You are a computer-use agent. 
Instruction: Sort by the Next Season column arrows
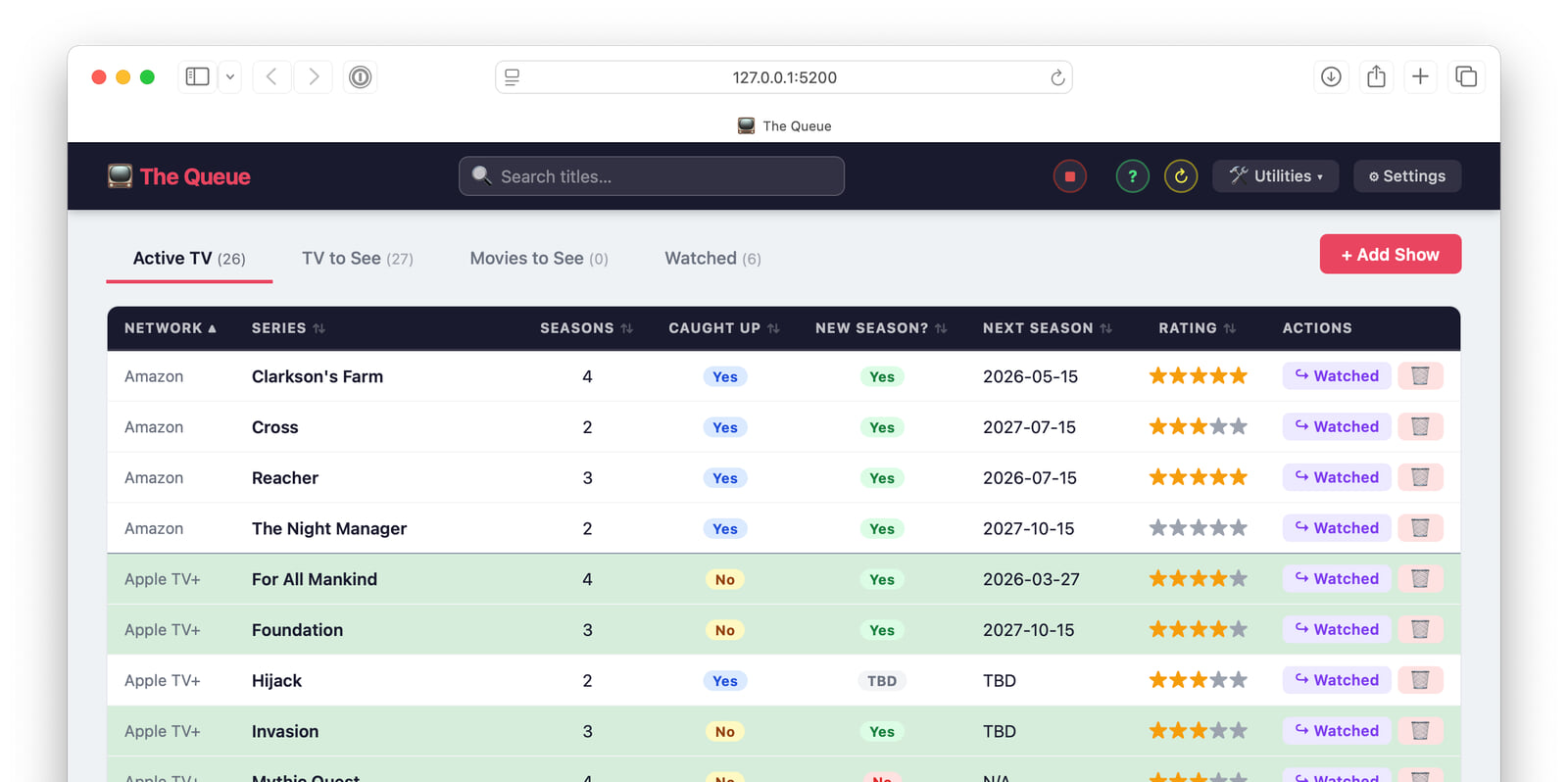click(x=1105, y=328)
